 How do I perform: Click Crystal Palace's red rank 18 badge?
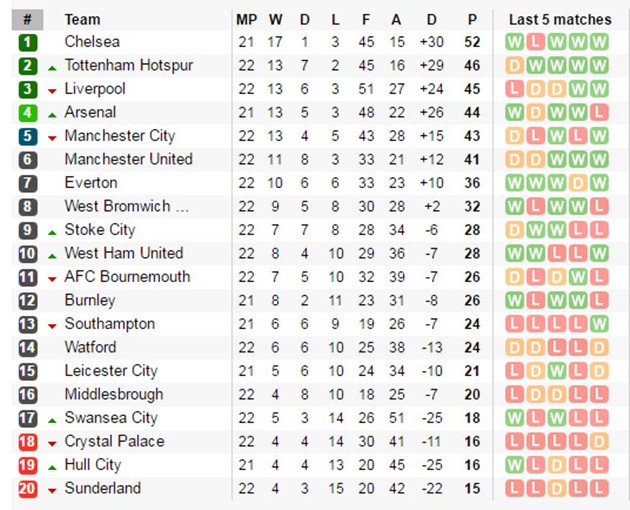[x=28, y=442]
